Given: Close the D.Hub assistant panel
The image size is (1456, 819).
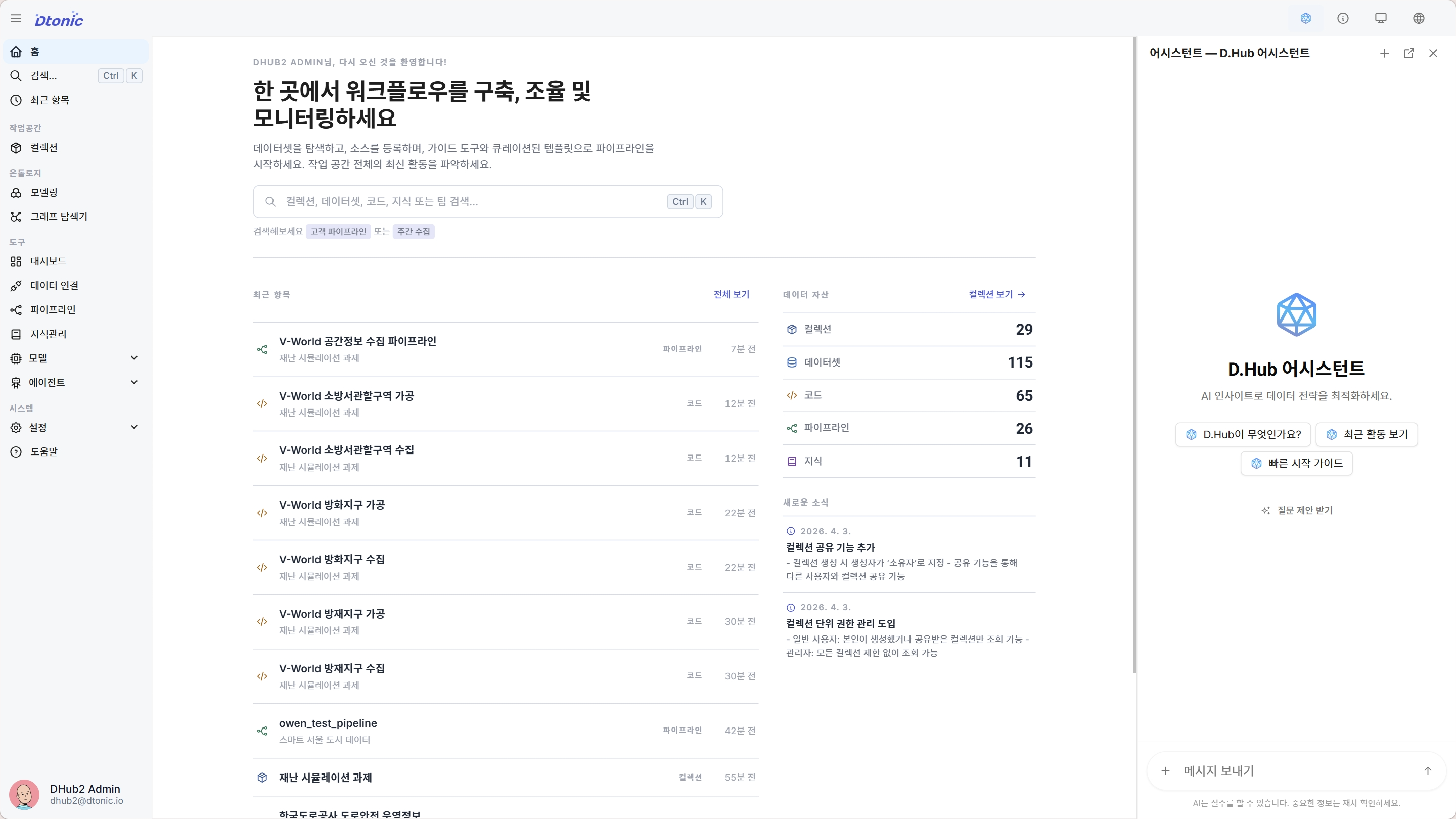Looking at the screenshot, I should (x=1433, y=53).
